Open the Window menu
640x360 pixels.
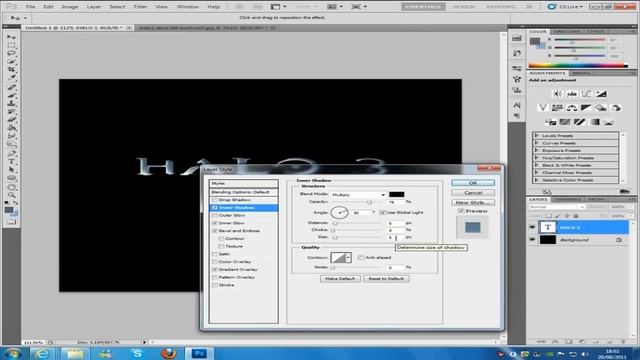(x=187, y=7)
